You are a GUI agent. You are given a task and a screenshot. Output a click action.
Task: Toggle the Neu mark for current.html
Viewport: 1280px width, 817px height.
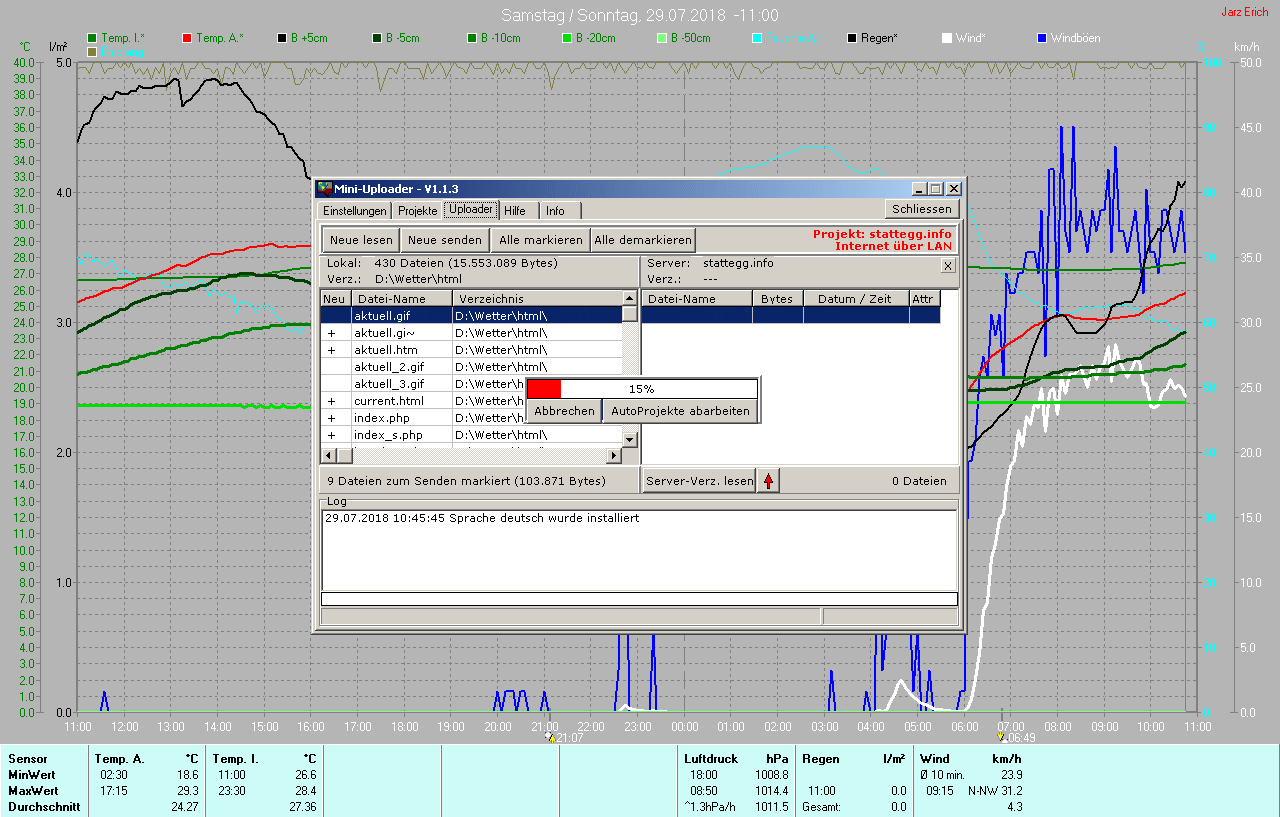coord(332,401)
